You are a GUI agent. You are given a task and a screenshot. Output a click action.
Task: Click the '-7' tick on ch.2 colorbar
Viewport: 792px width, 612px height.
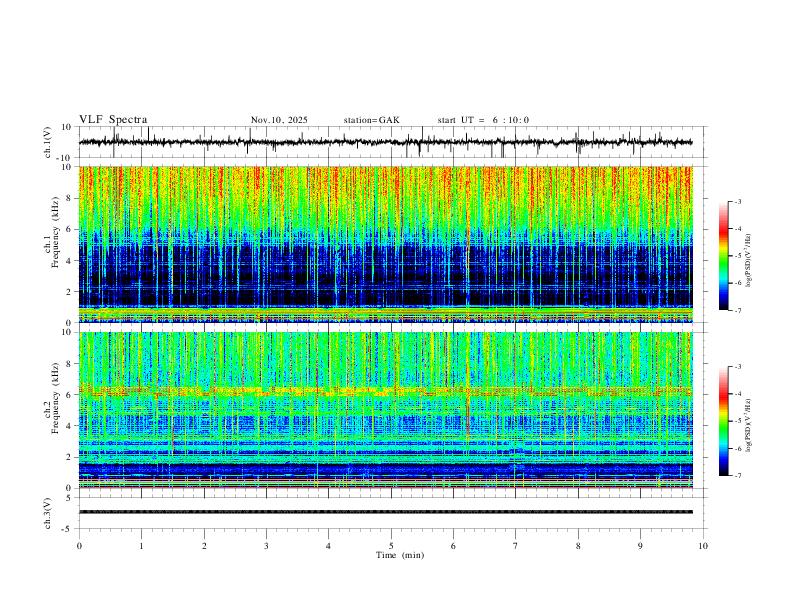[x=737, y=476]
